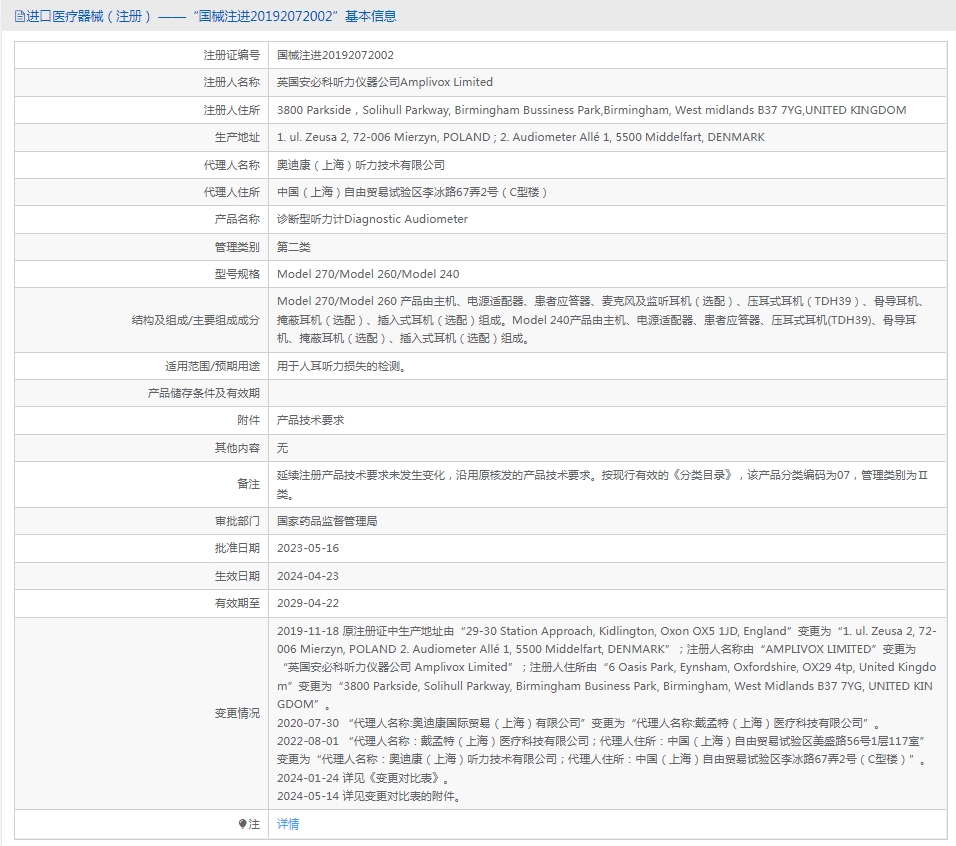956x846 pixels.
Task: Click the 生产地址 production address value
Action: click(521, 137)
